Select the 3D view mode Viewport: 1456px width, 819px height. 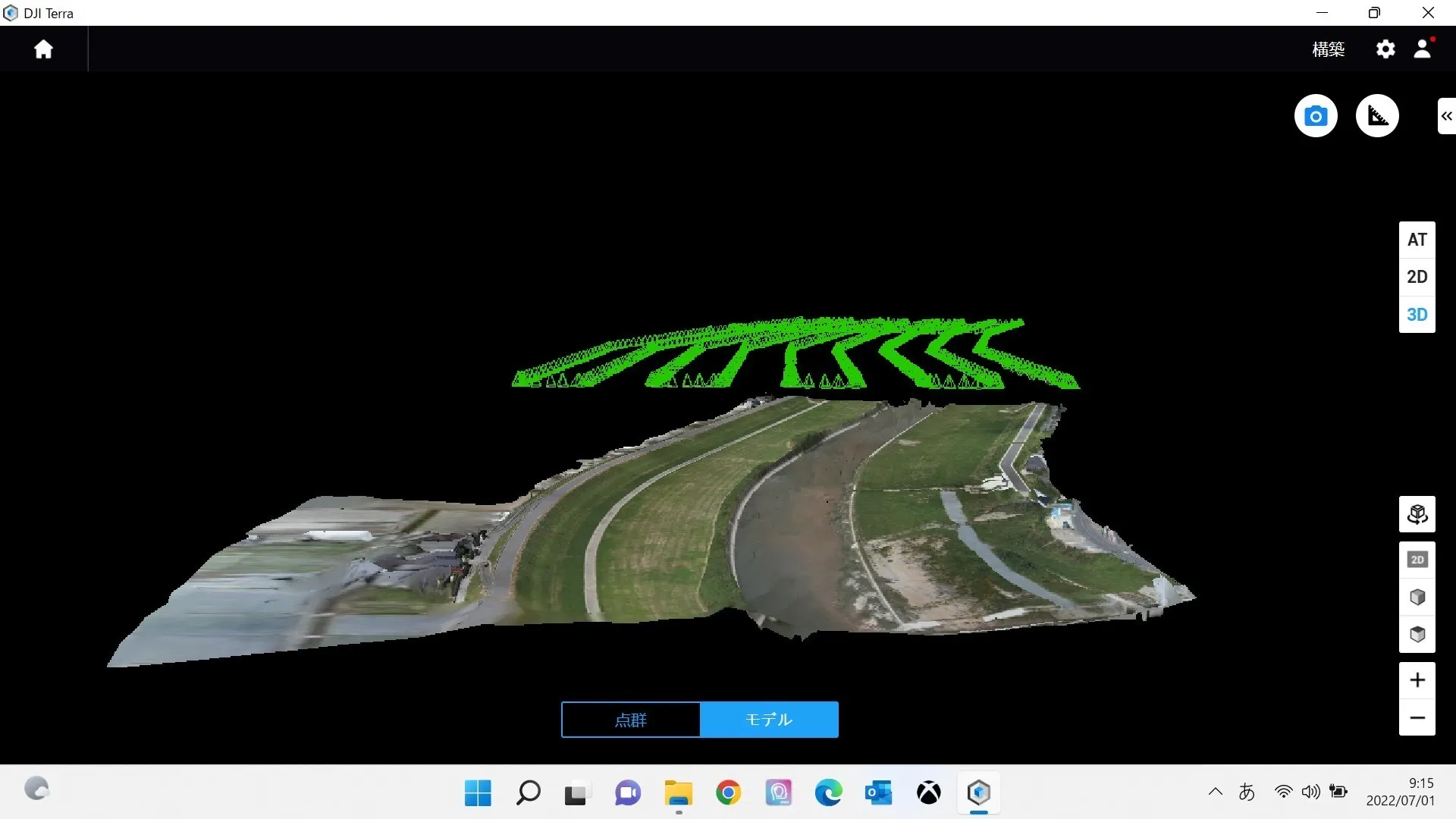[x=1417, y=315]
